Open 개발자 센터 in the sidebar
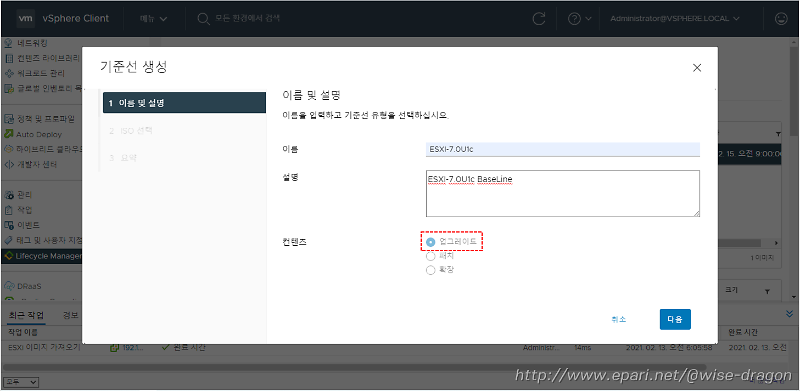 tap(37, 164)
